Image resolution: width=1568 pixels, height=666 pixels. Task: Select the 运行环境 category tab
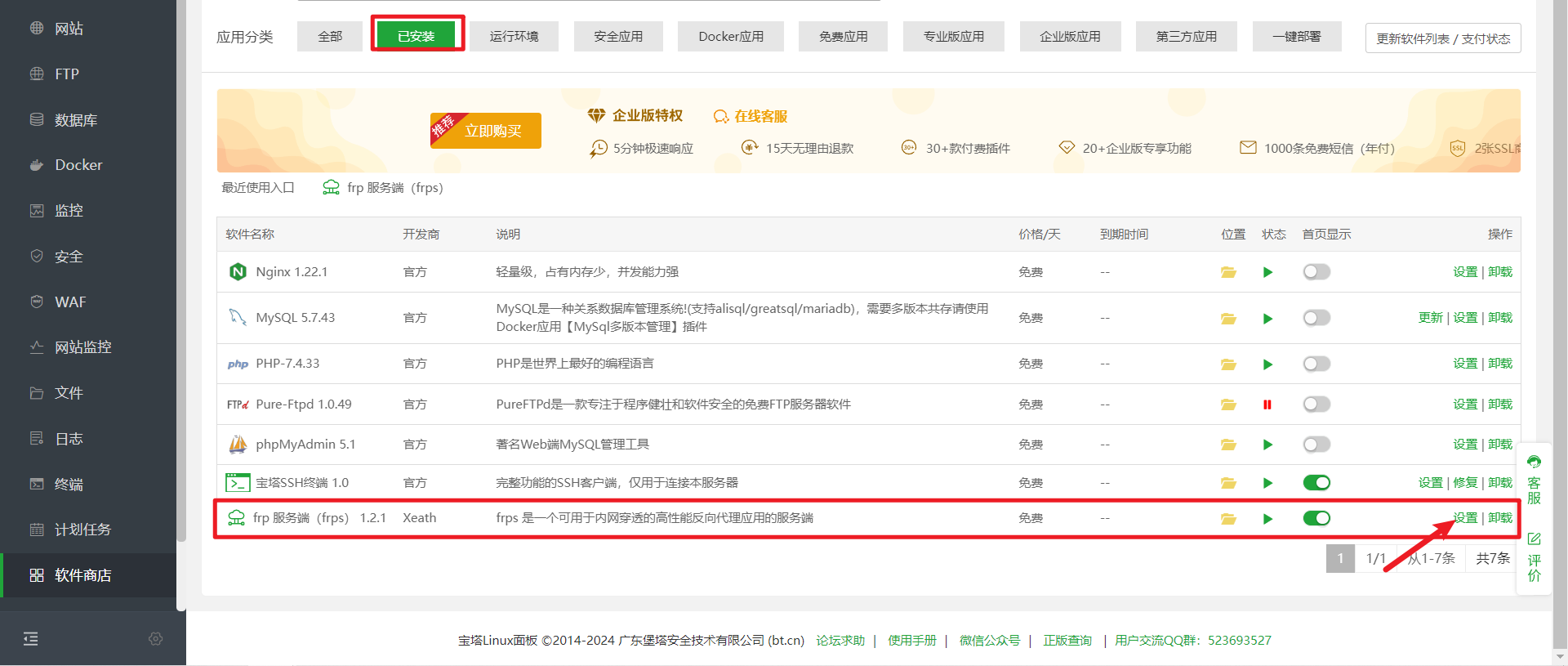pyautogui.click(x=514, y=36)
